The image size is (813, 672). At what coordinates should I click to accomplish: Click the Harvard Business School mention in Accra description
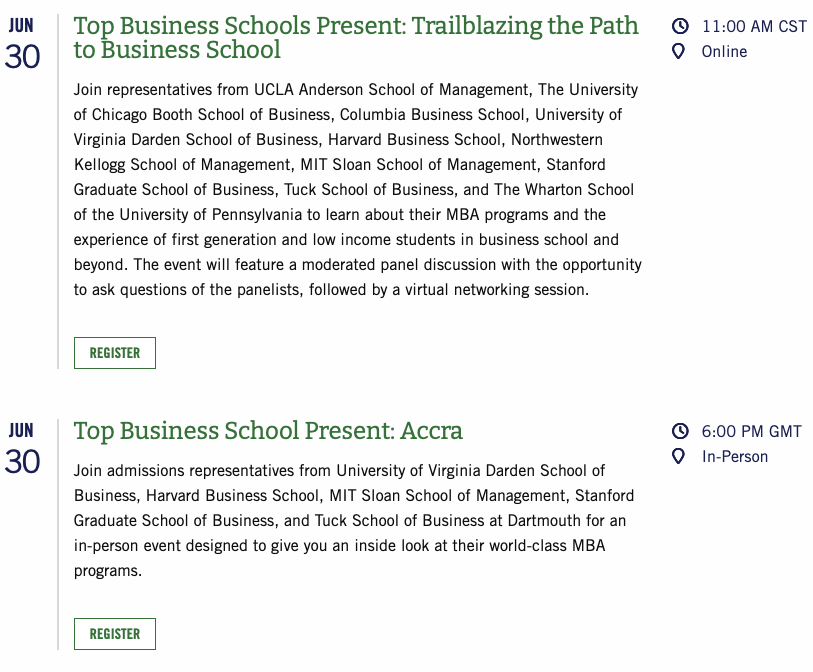[x=232, y=496]
